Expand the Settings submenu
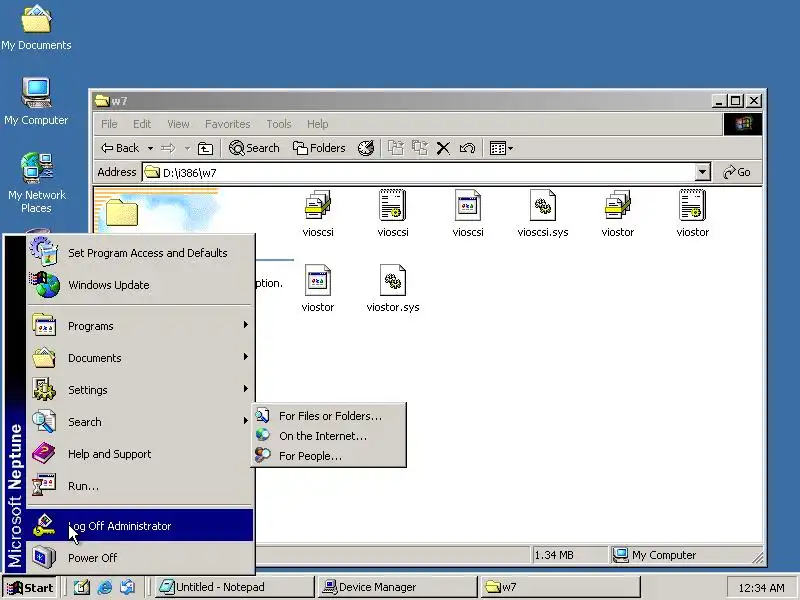 click(140, 390)
